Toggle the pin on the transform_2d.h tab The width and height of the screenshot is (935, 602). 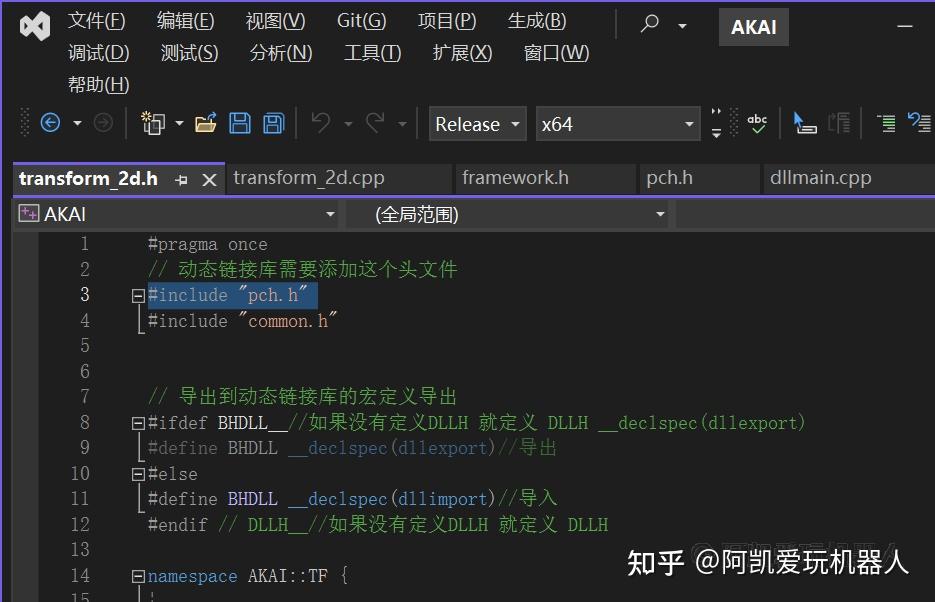[x=181, y=178]
